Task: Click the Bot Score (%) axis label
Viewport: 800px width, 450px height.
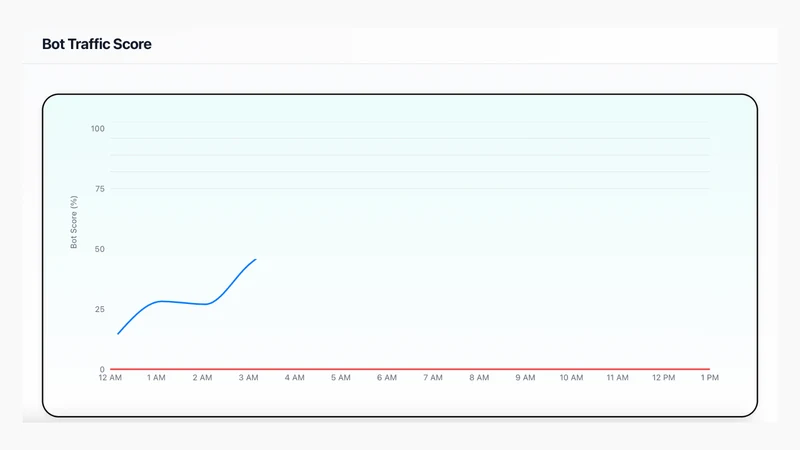Action: [74, 222]
